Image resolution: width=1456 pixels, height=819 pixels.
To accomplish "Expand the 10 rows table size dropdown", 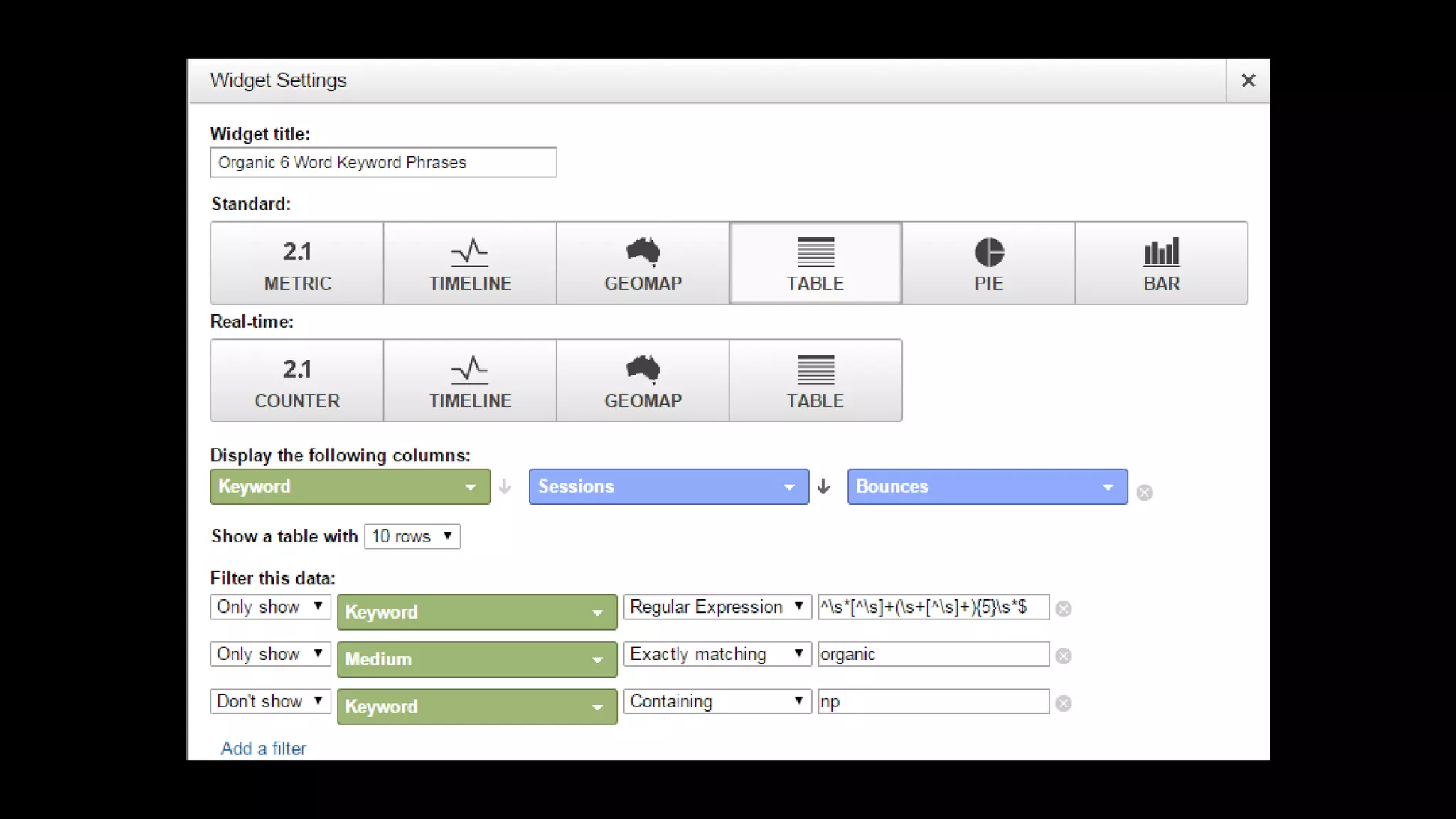I will (x=412, y=536).
